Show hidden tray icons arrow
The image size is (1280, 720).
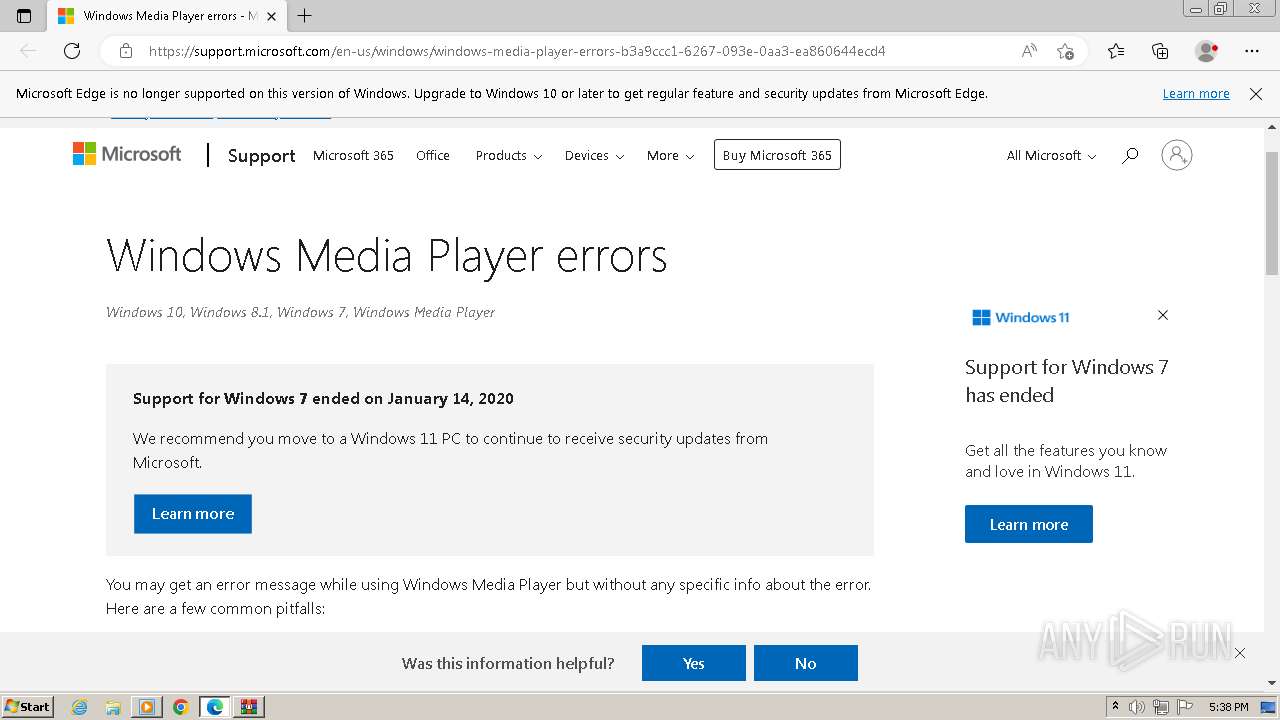tap(1115, 707)
